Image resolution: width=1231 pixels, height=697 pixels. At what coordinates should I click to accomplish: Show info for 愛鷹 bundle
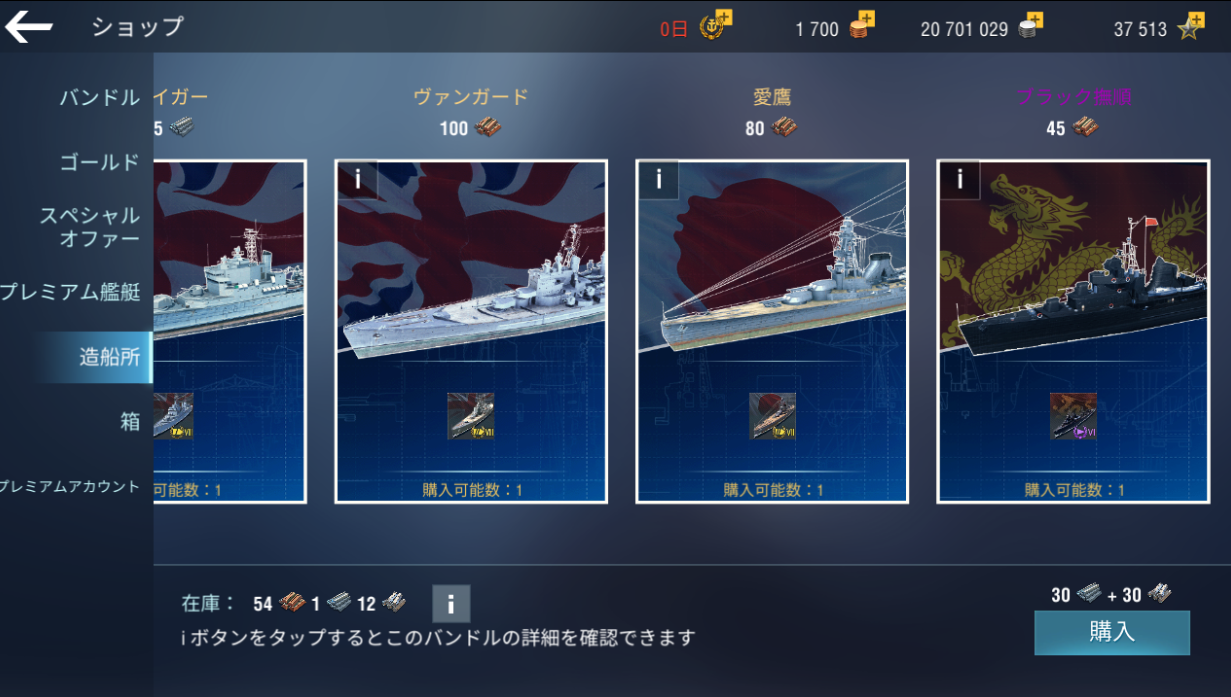(x=659, y=180)
